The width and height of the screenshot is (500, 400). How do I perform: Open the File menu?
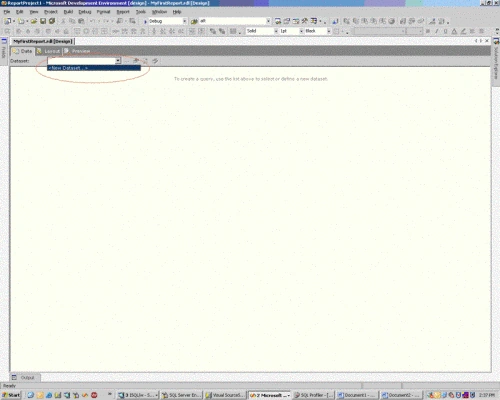[x=7, y=12]
